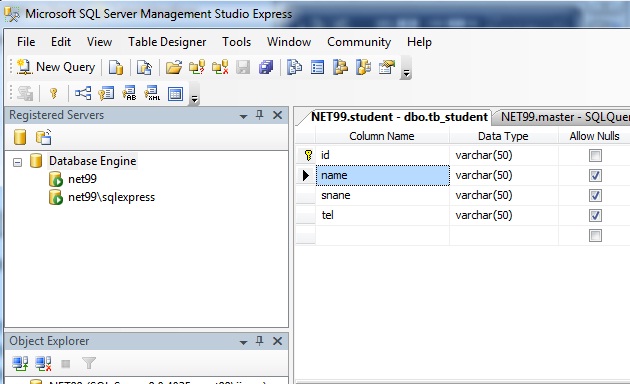Image resolution: width=630 pixels, height=384 pixels.
Task: Click the tel column name cell
Action: click(382, 215)
